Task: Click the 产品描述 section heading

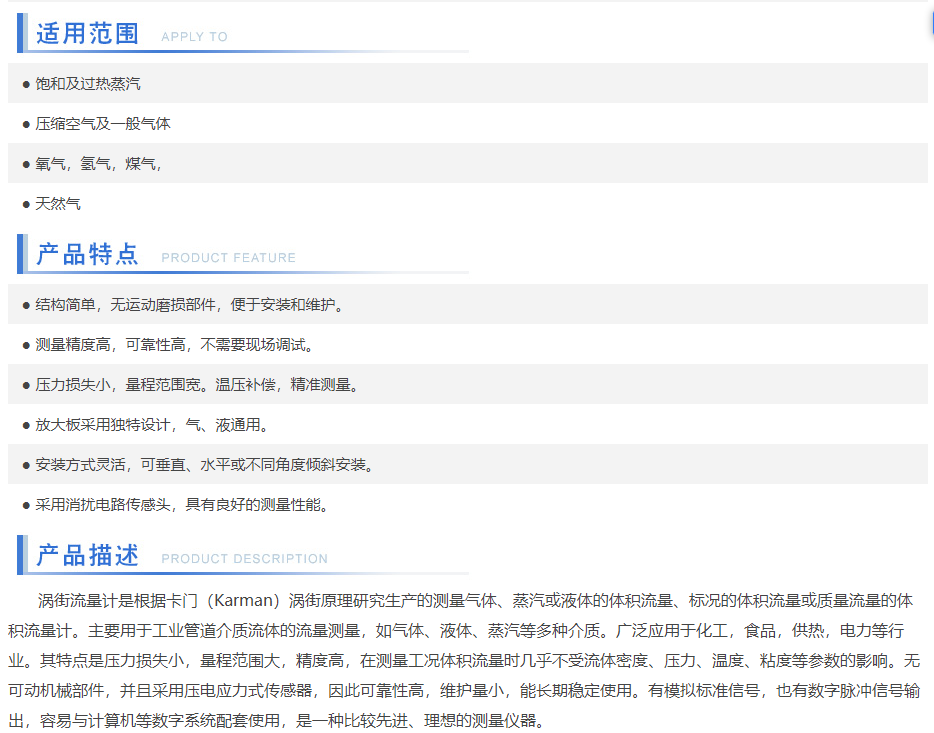Action: coord(87,555)
